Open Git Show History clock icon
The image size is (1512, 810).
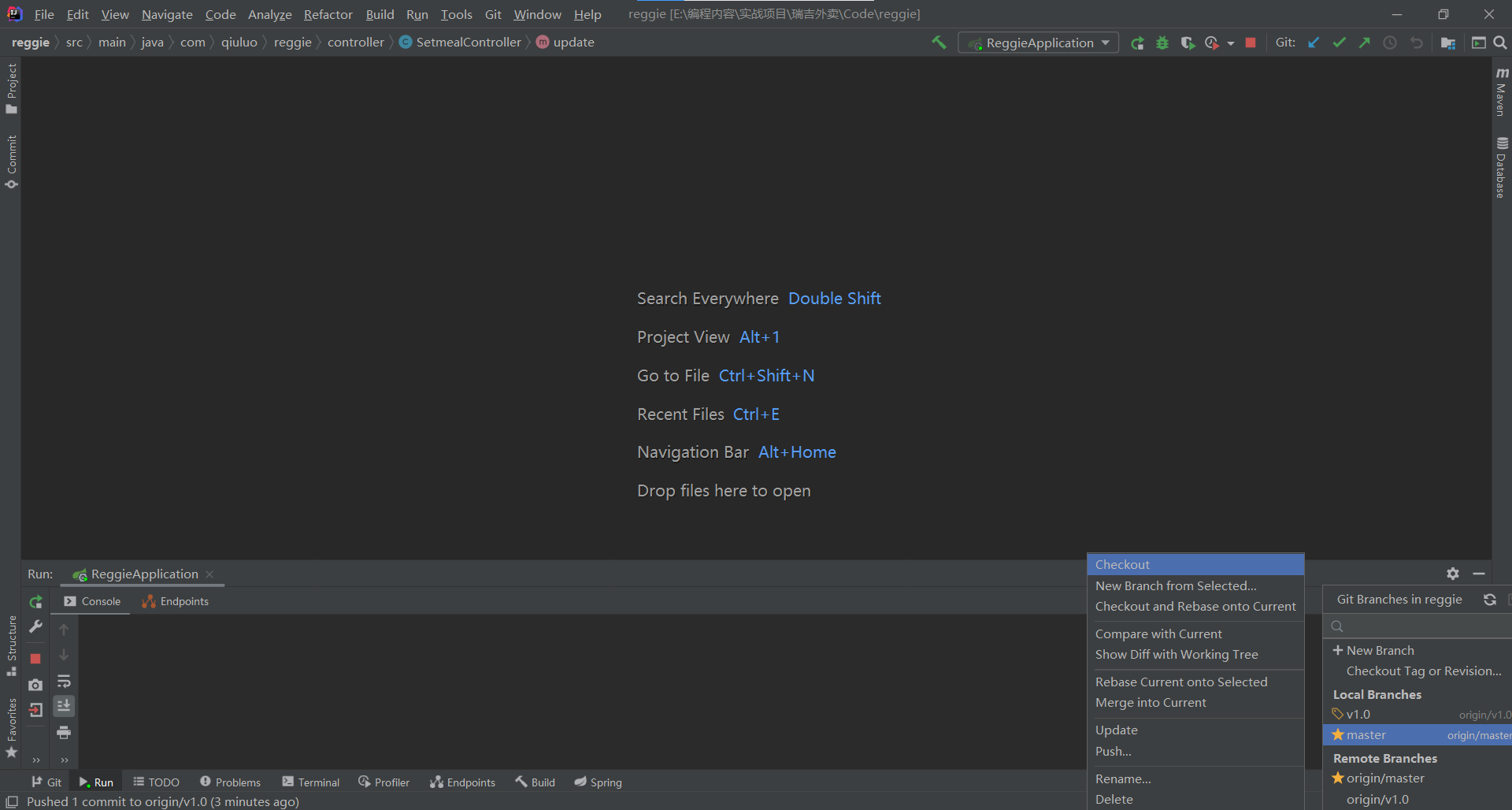[x=1390, y=43]
